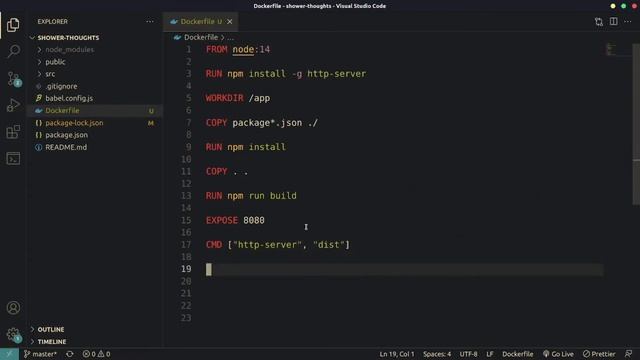Open README.md file

95,147
